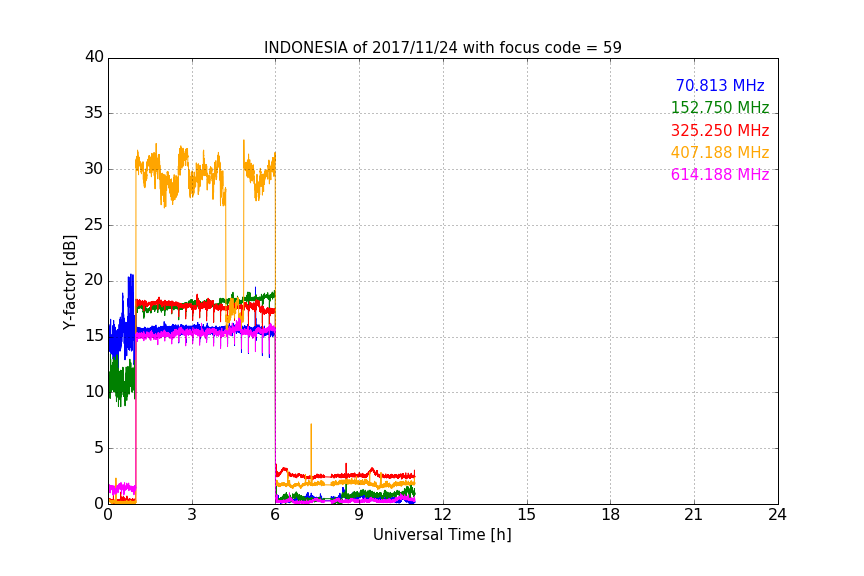This screenshot has height=576, width=864.
Task: Select the orange 407.188 MHz legend label
Action: pos(720,152)
